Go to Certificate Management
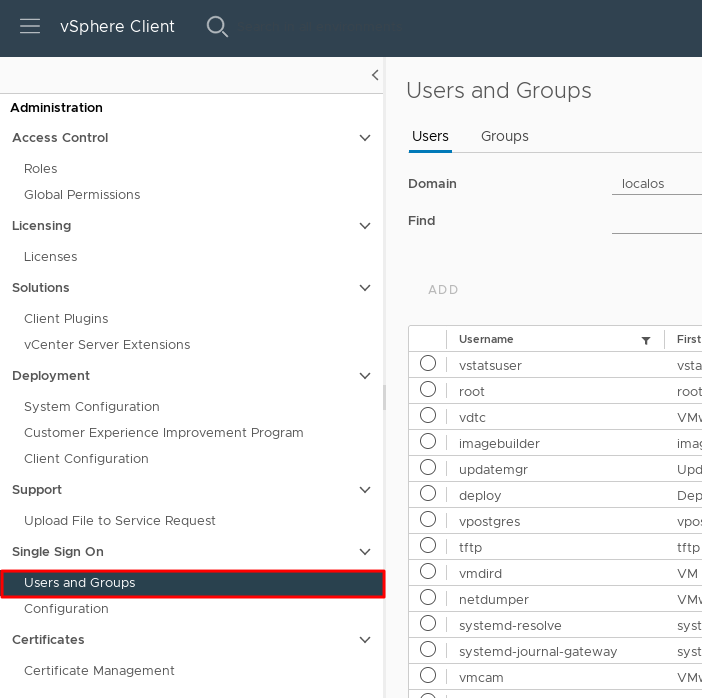 pos(99,671)
